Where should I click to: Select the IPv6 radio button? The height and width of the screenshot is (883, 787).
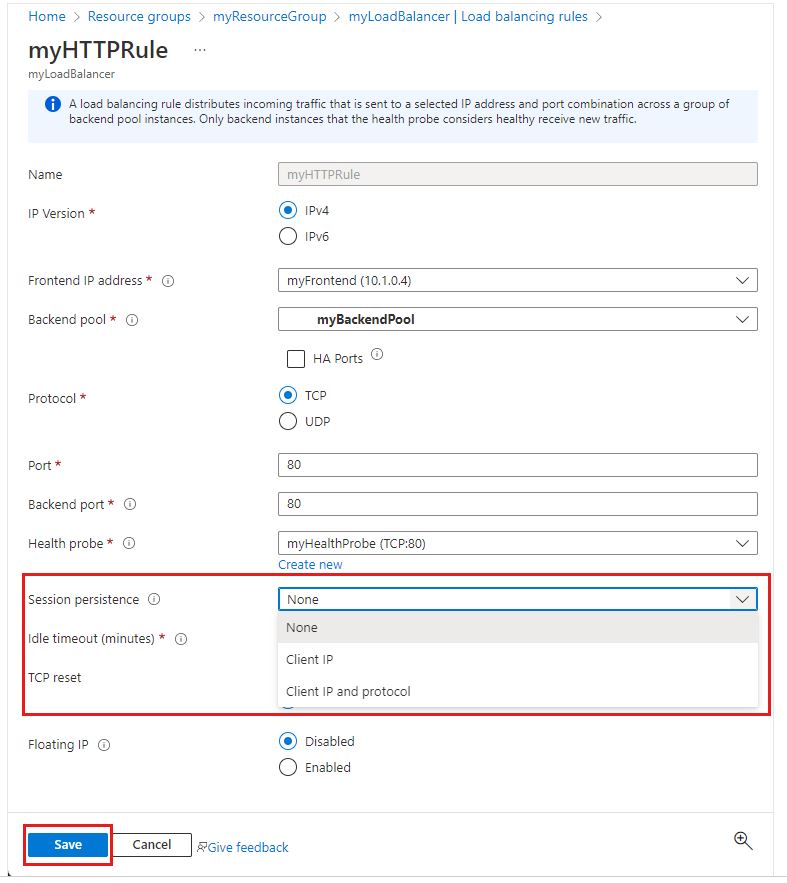[288, 237]
